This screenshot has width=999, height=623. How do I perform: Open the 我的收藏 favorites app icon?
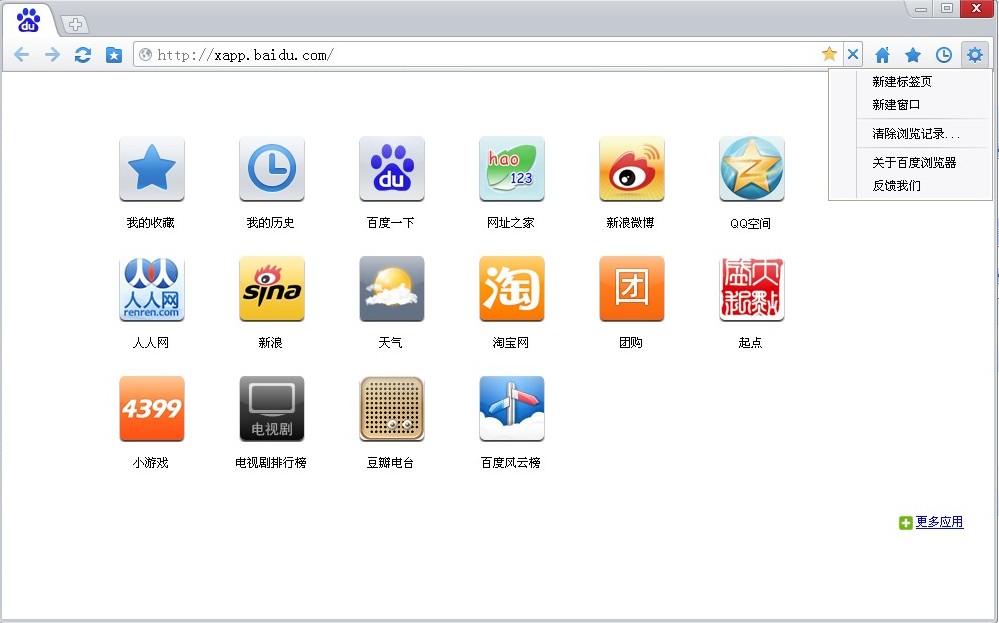point(152,169)
